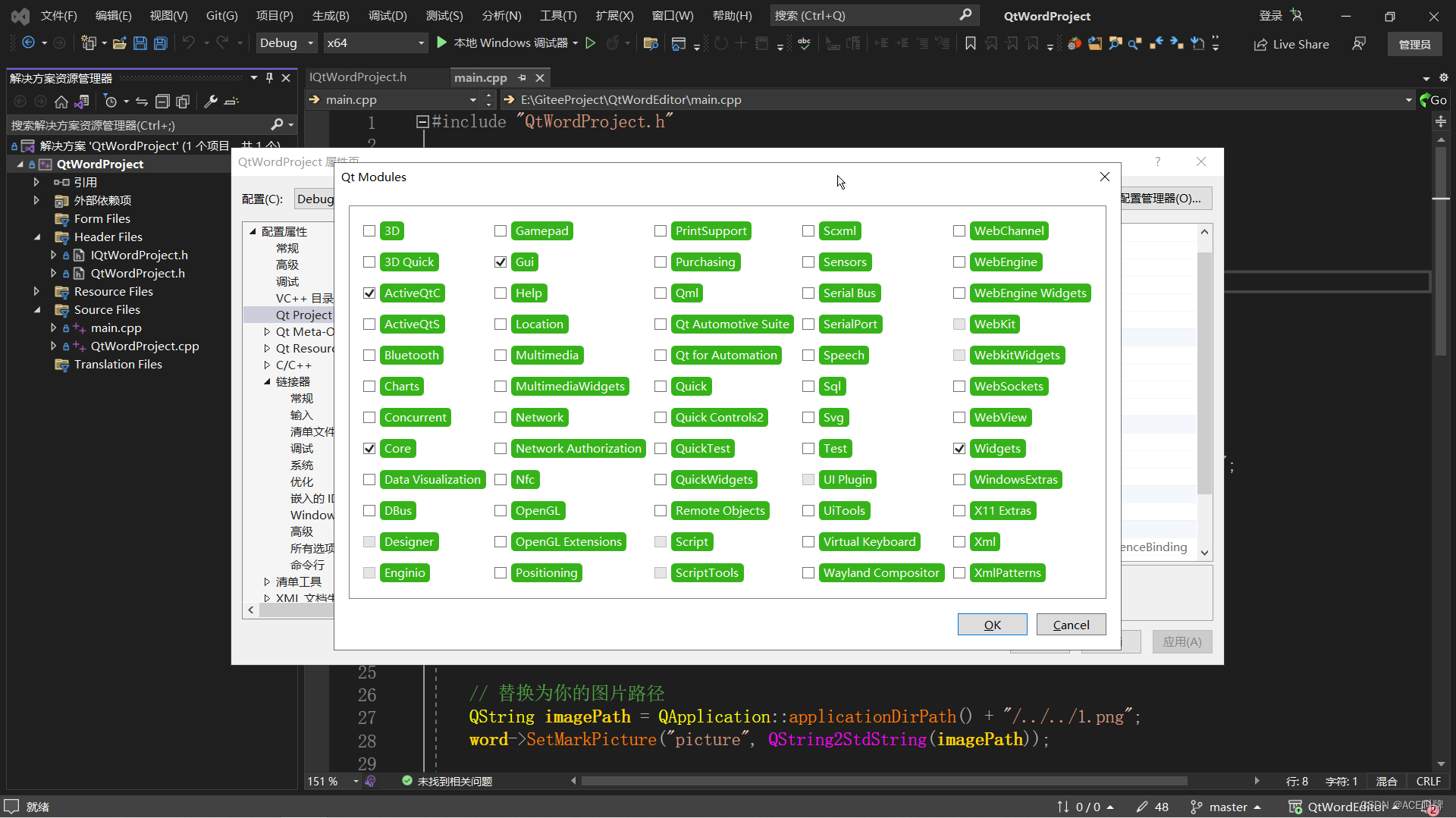
Task: Start a Live Share session
Action: click(x=1291, y=44)
